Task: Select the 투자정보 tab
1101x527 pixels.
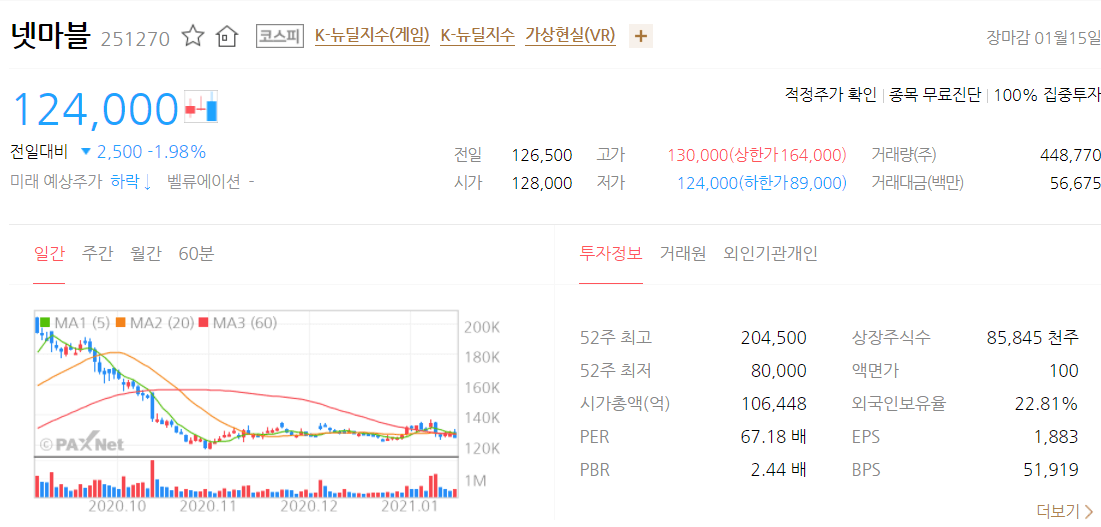Action: 611,253
